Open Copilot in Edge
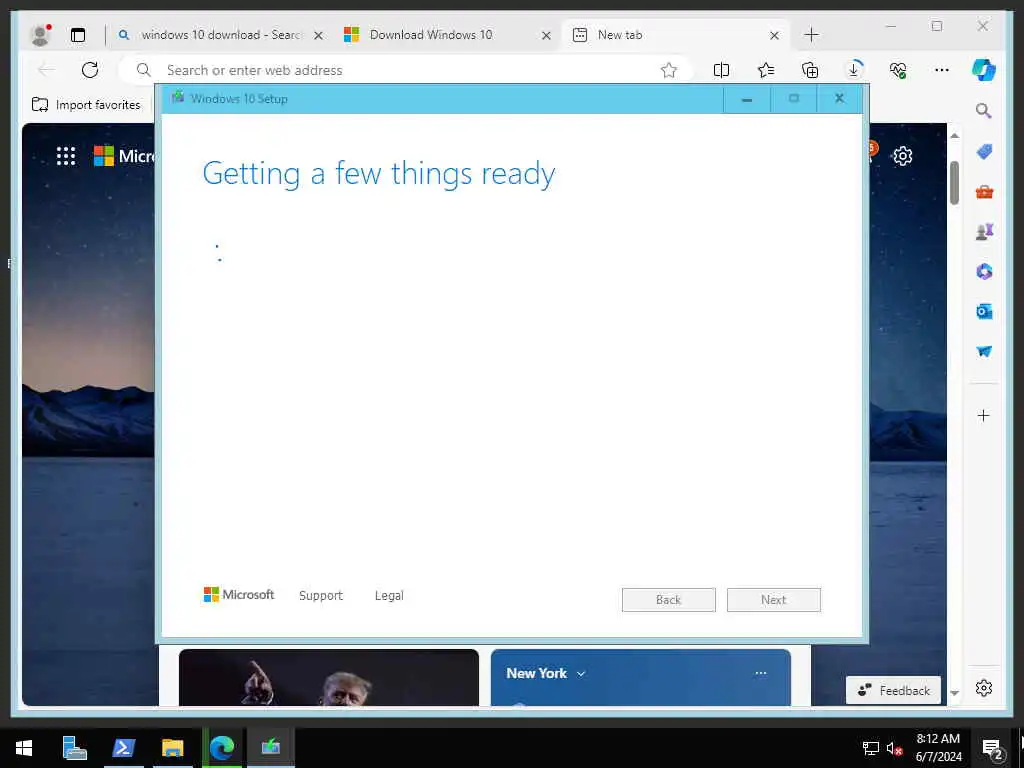 (x=984, y=70)
